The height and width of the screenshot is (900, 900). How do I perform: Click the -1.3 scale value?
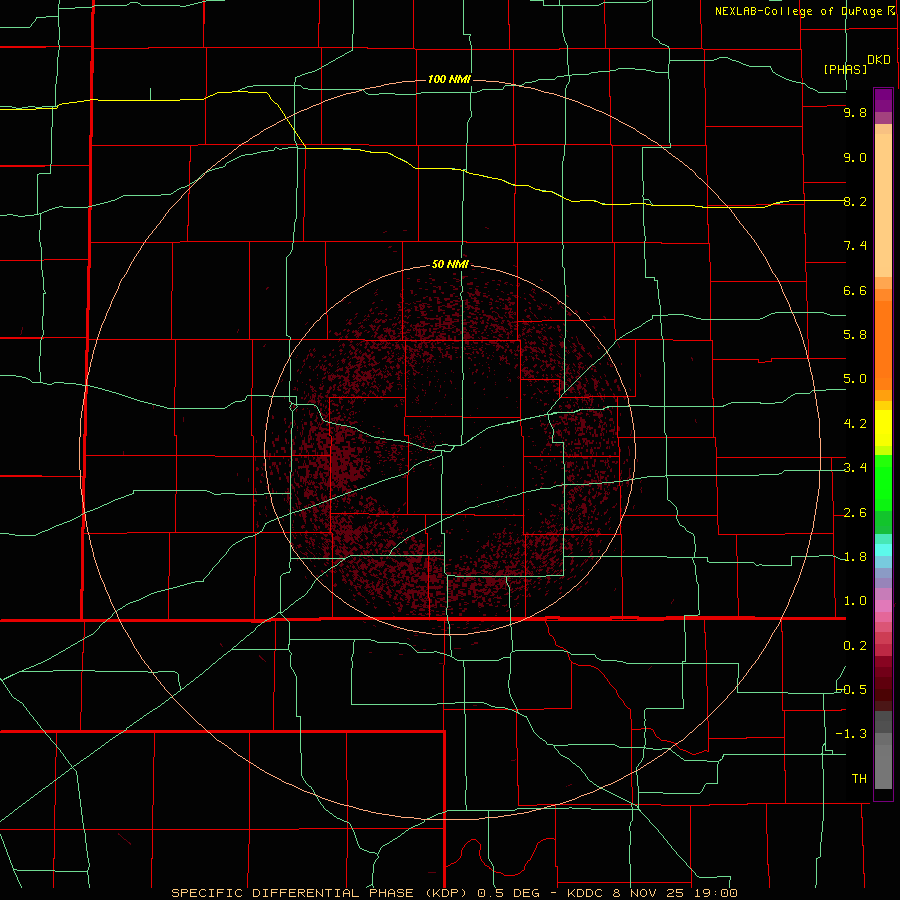tap(852, 734)
